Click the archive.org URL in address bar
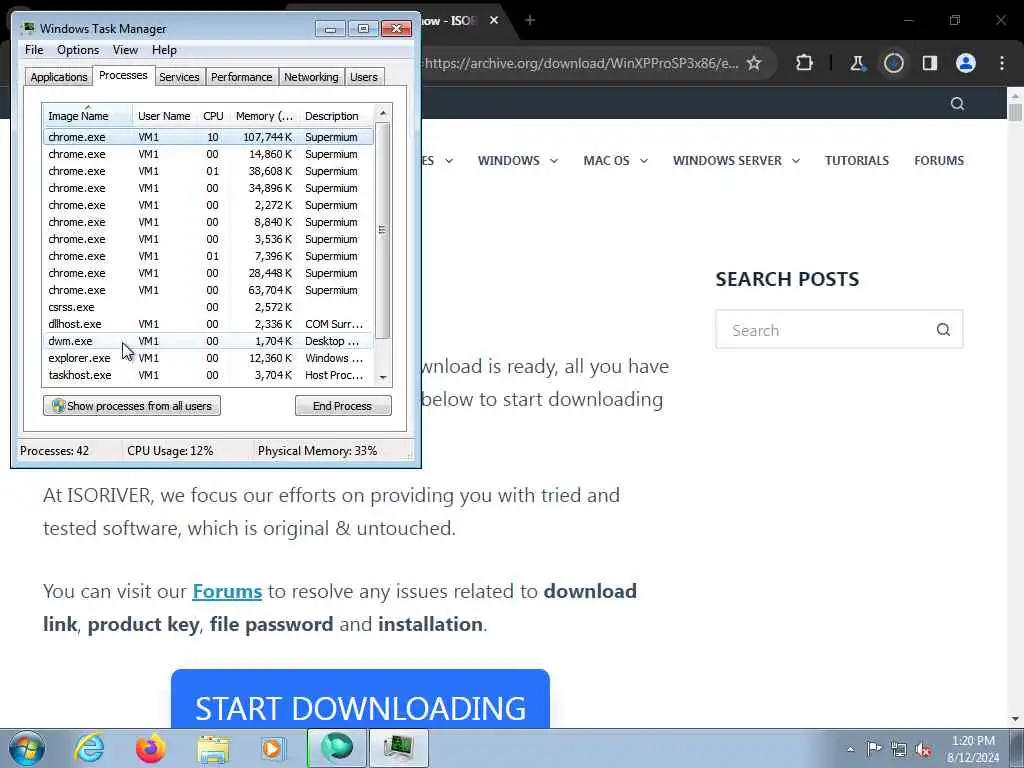Image resolution: width=1024 pixels, height=768 pixels. pos(581,63)
